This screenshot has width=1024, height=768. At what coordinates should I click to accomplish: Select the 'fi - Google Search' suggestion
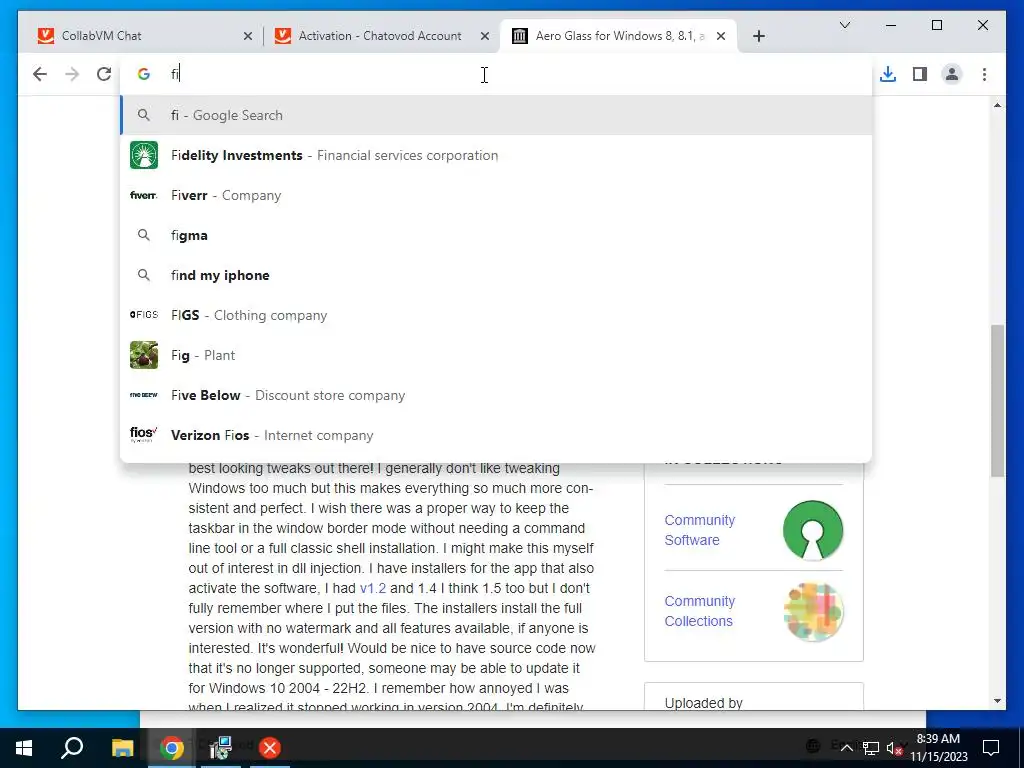coord(496,115)
